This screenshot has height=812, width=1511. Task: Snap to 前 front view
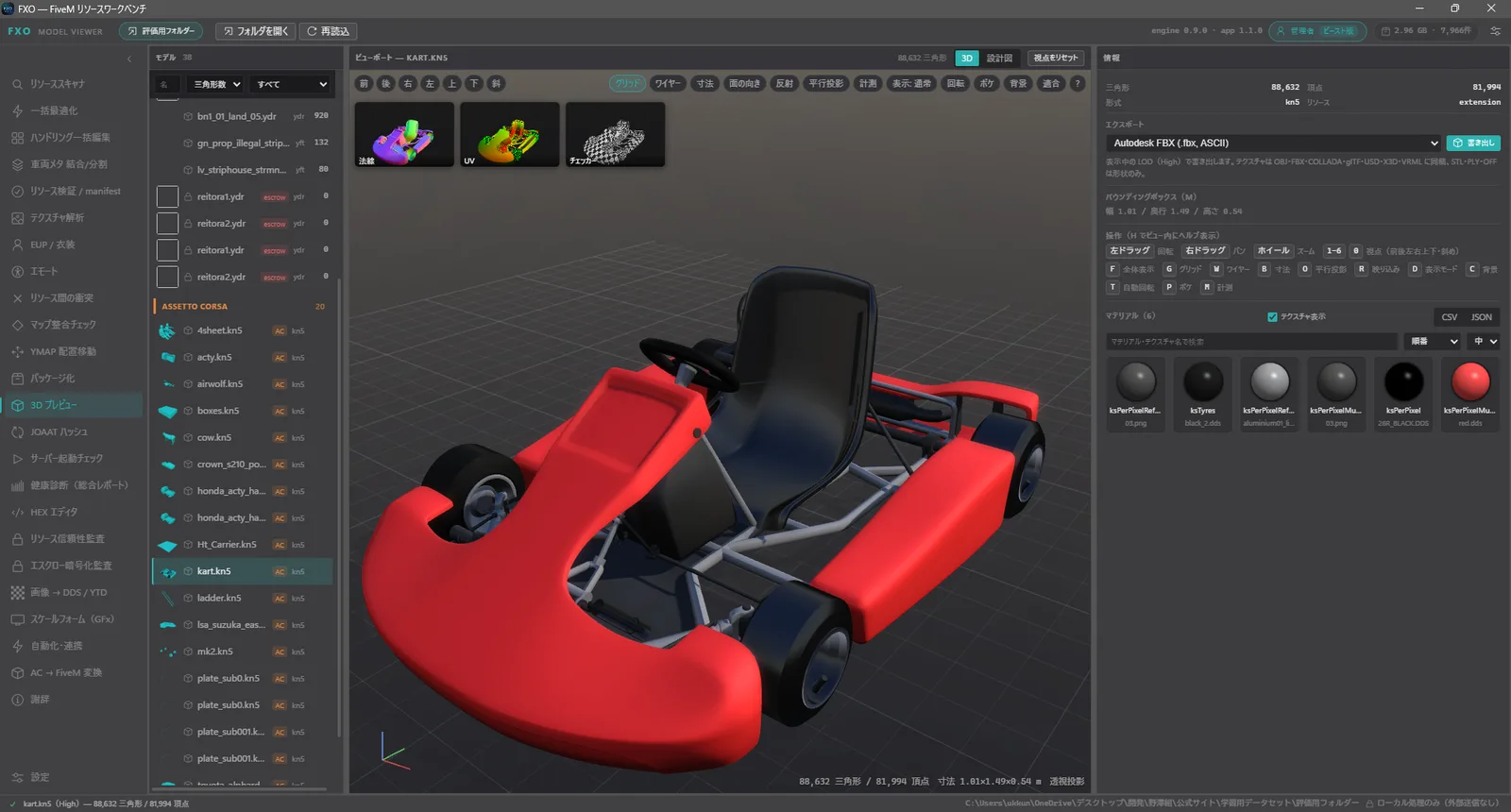tap(364, 83)
